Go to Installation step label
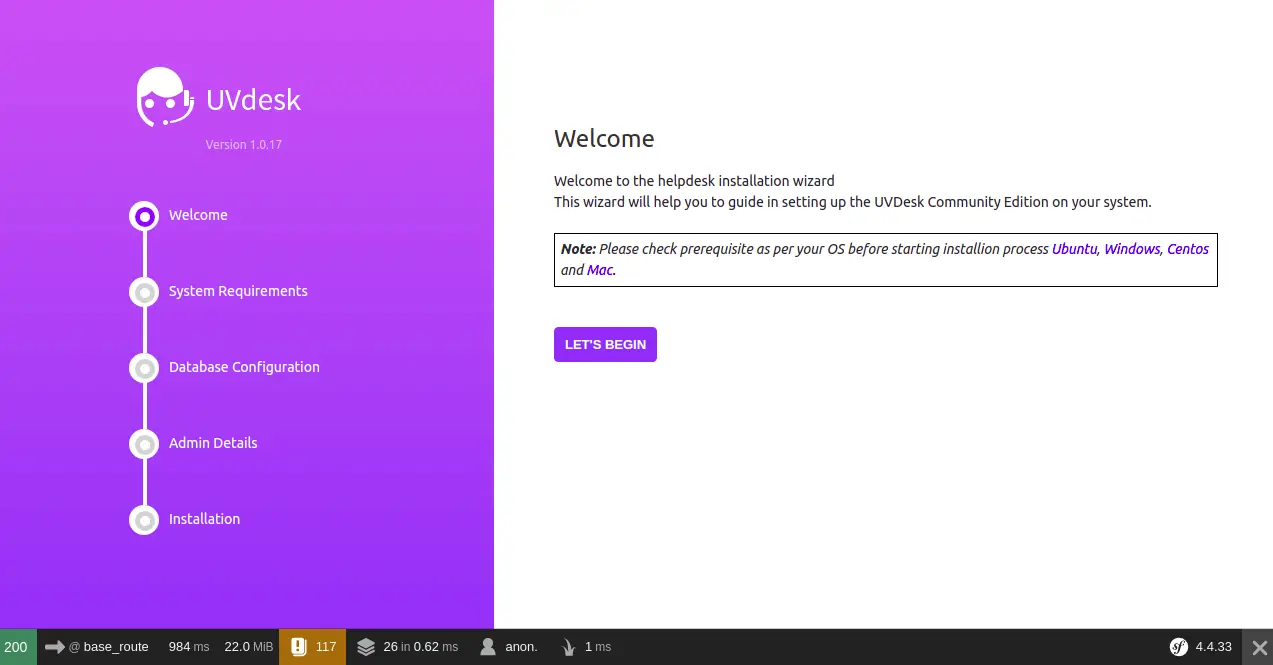This screenshot has width=1273, height=665. coord(204,519)
